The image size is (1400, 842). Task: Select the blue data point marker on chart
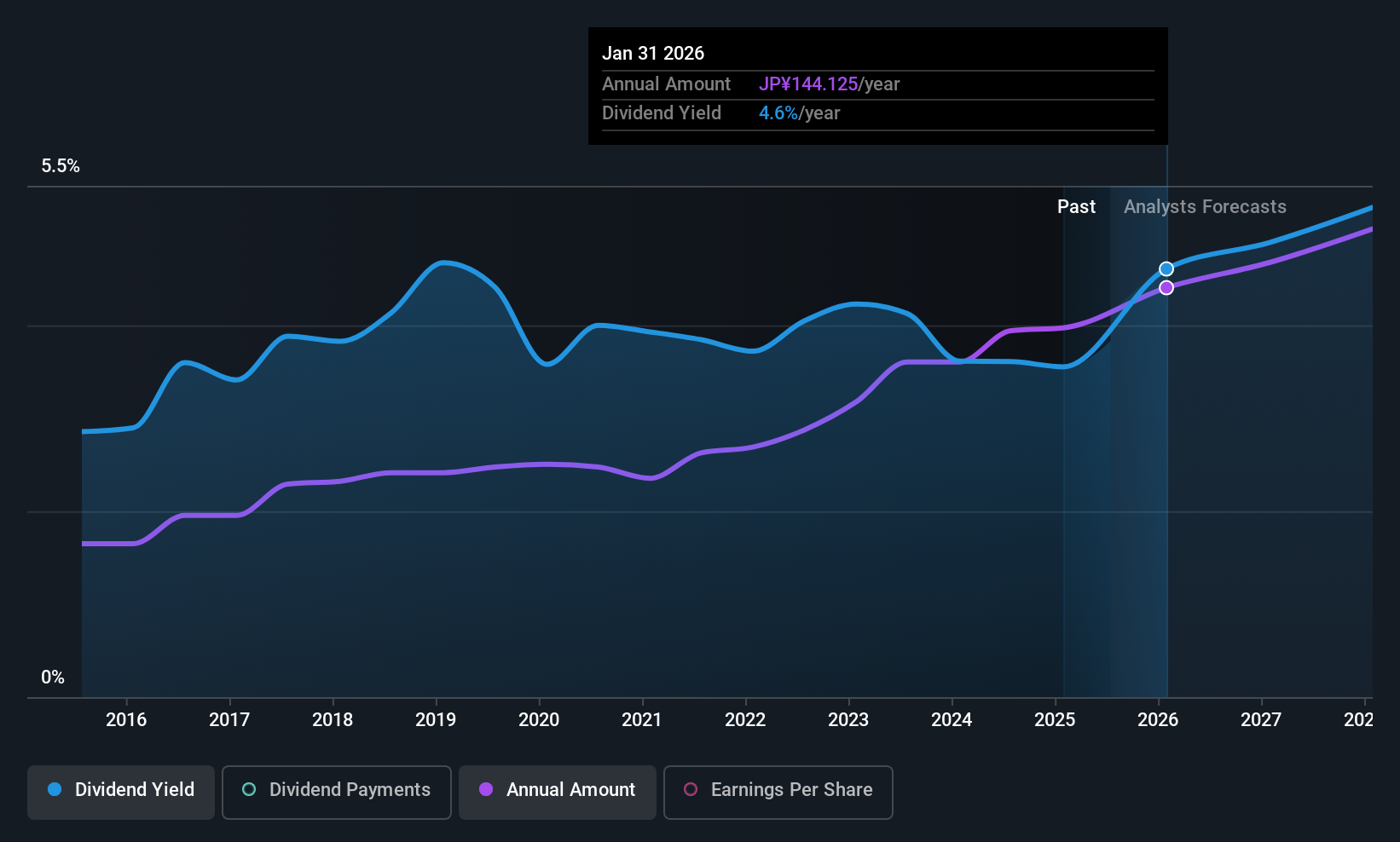(1166, 269)
